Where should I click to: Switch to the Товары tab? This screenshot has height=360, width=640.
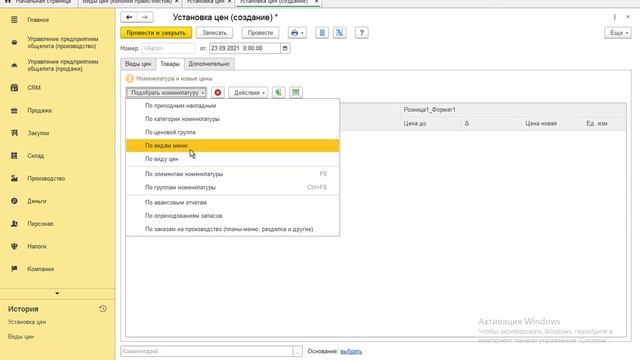pos(170,64)
